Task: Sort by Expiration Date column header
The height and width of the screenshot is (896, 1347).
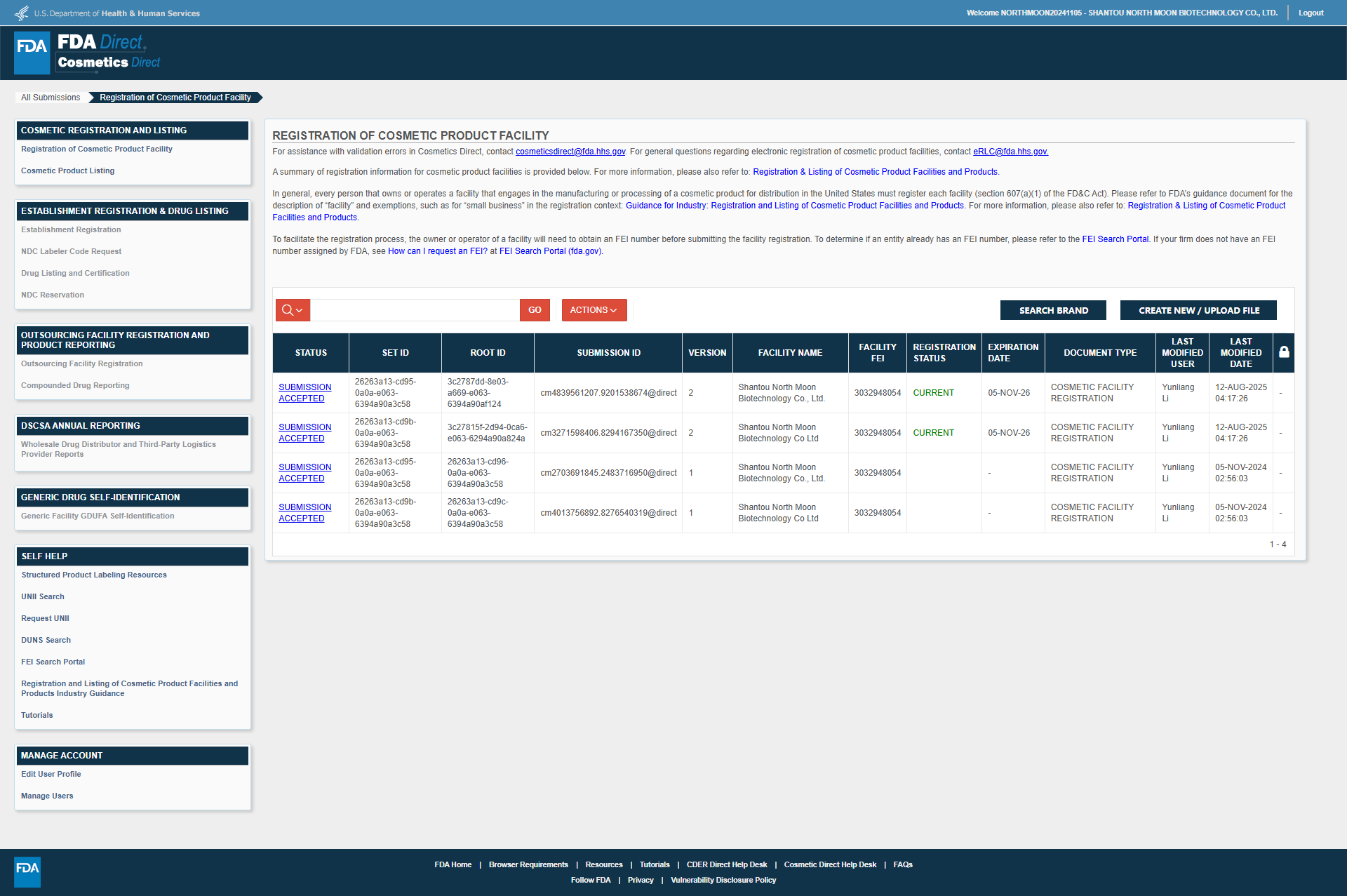Action: click(1012, 353)
